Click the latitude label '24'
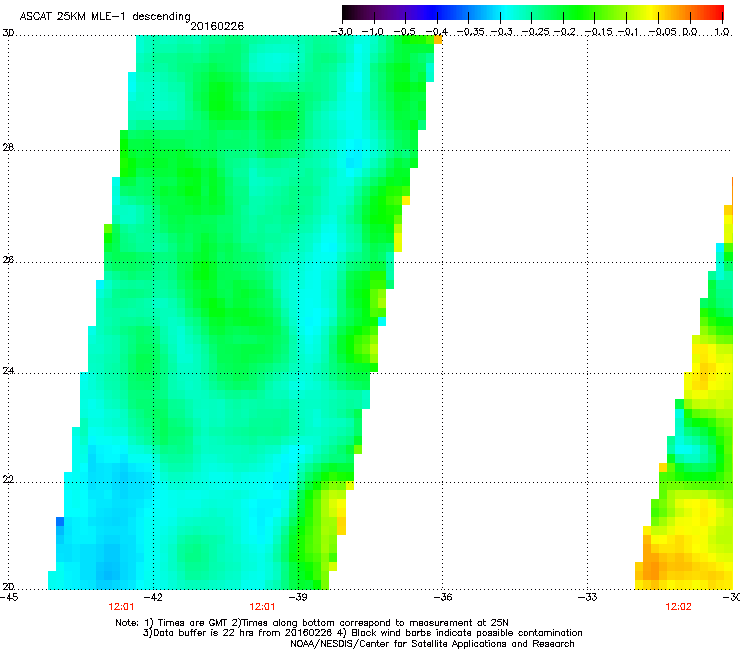The image size is (740, 650). tap(8, 371)
